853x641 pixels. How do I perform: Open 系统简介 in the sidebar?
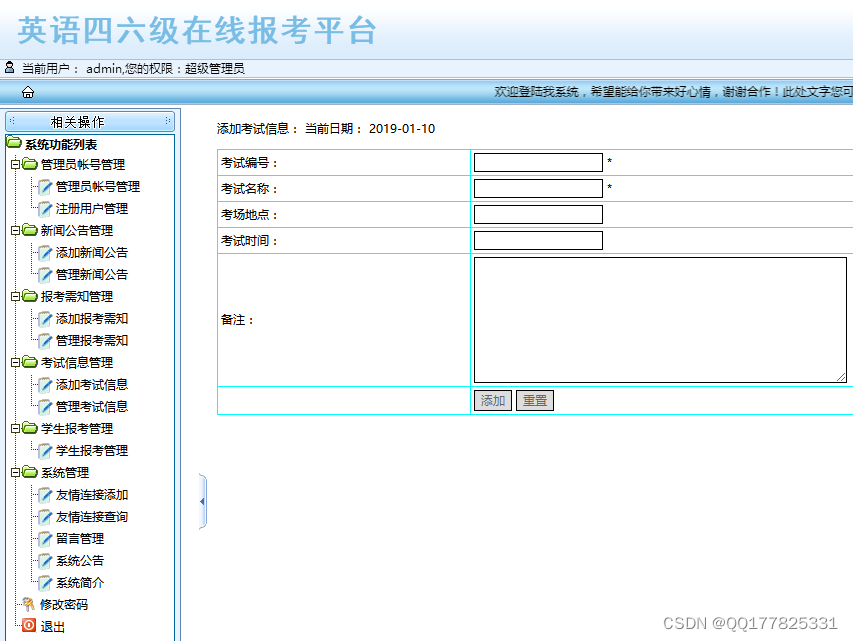80,583
